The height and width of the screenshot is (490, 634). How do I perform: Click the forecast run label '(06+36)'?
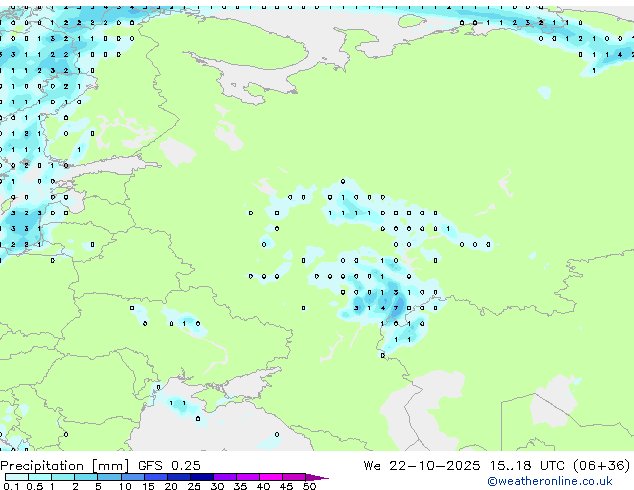pyautogui.click(x=602, y=466)
